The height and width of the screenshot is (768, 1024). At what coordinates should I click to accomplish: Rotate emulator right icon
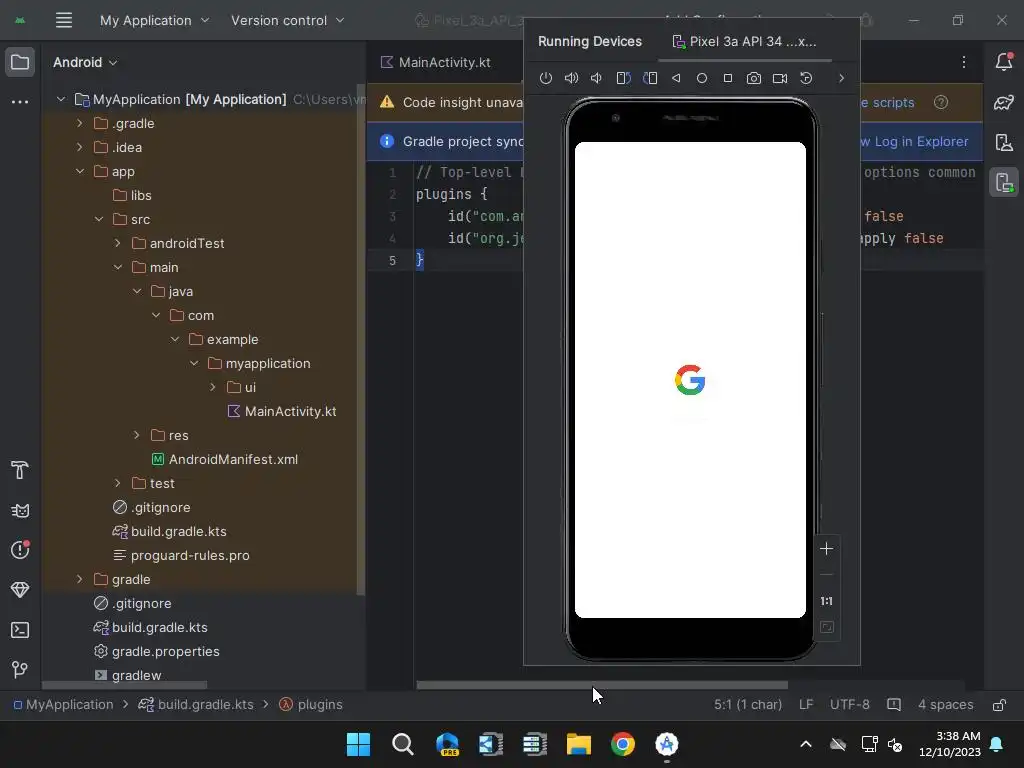pyautogui.click(x=650, y=78)
